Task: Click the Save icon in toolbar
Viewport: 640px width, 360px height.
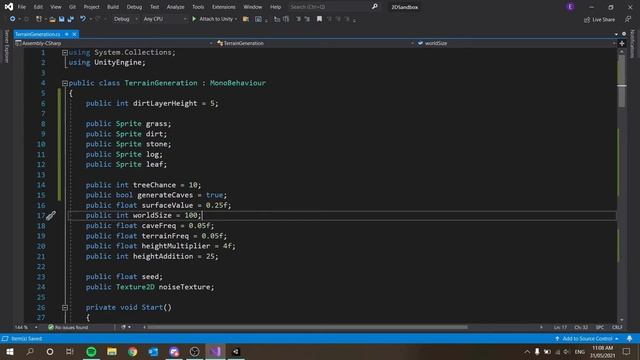Action: point(61,19)
